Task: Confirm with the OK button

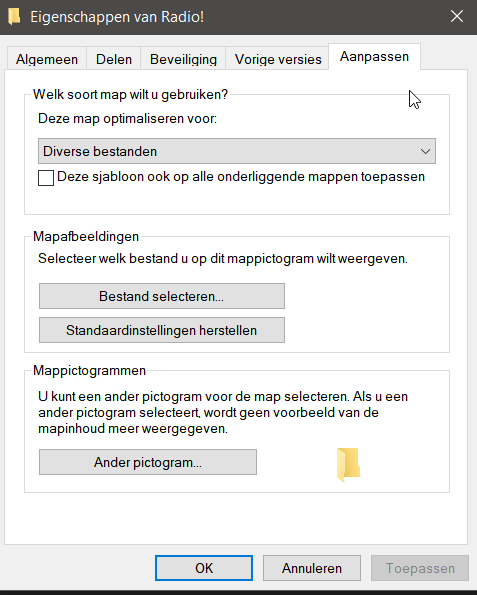Action: pos(204,568)
